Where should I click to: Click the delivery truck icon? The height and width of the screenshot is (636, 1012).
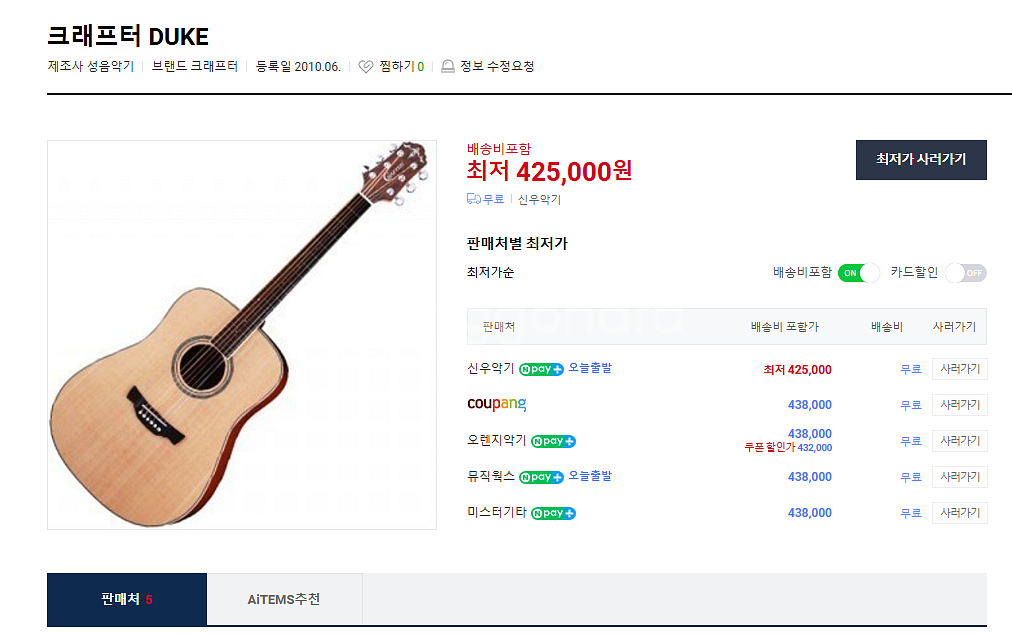[x=474, y=199]
